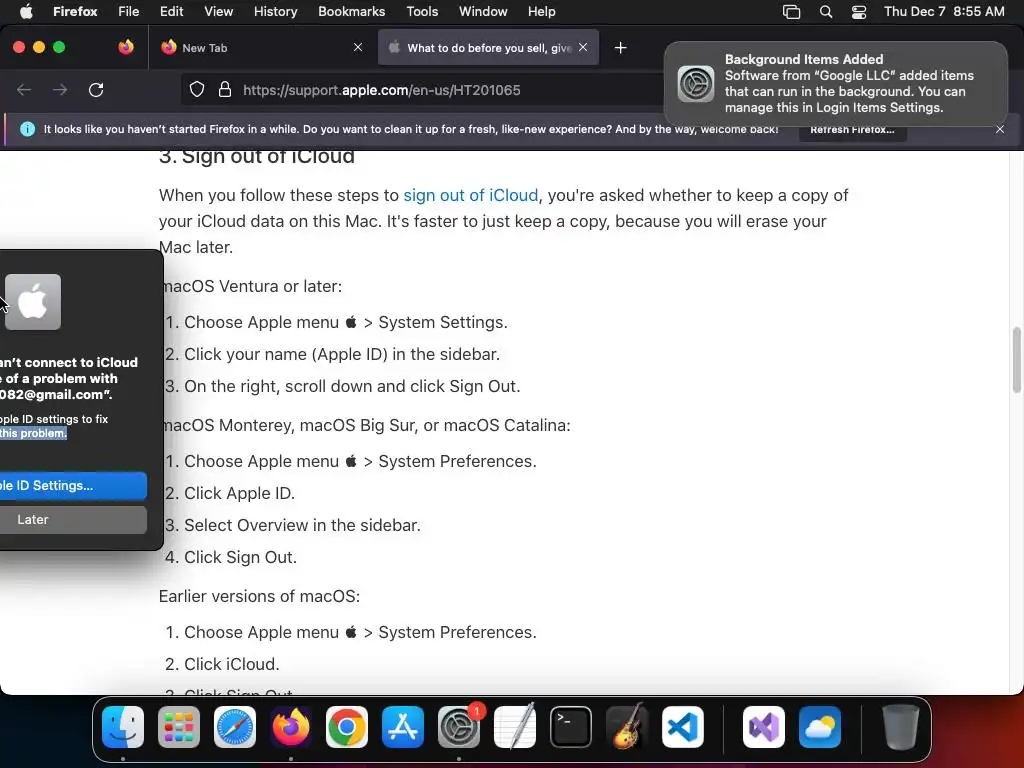Open a new tab with plus button
This screenshot has height=768, width=1024.
coord(620,48)
